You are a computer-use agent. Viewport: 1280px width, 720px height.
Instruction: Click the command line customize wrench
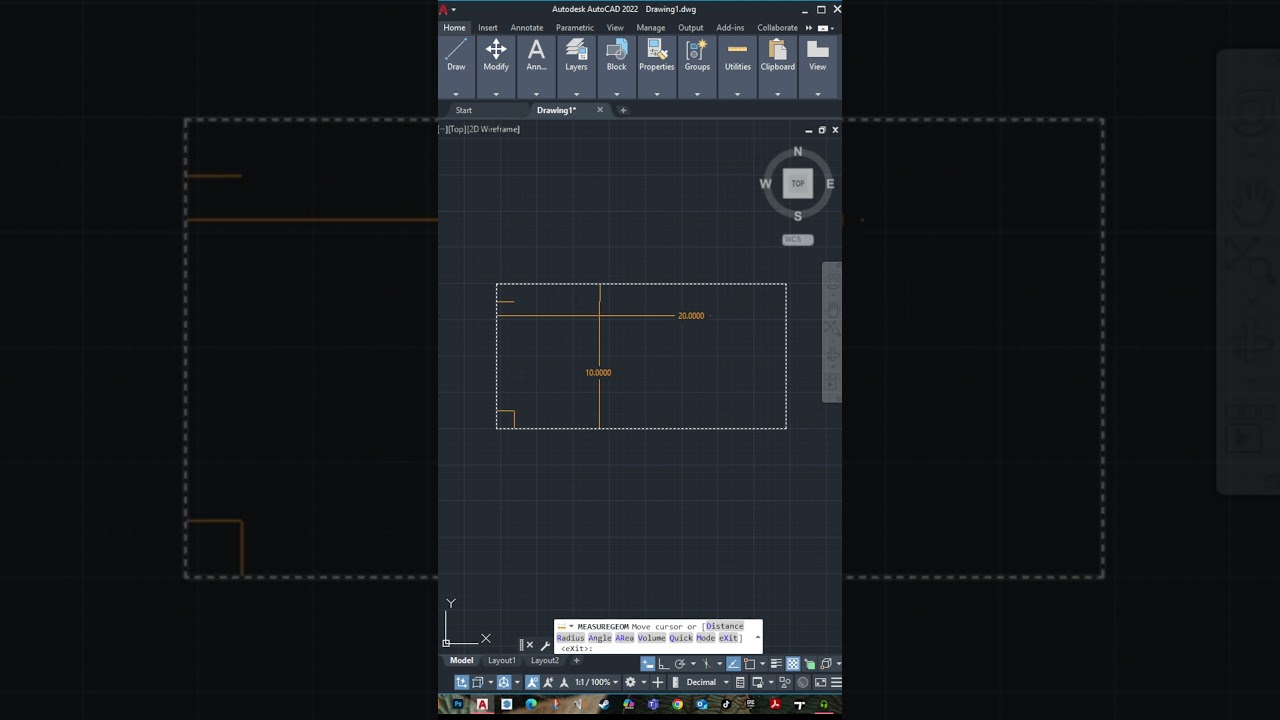point(545,645)
